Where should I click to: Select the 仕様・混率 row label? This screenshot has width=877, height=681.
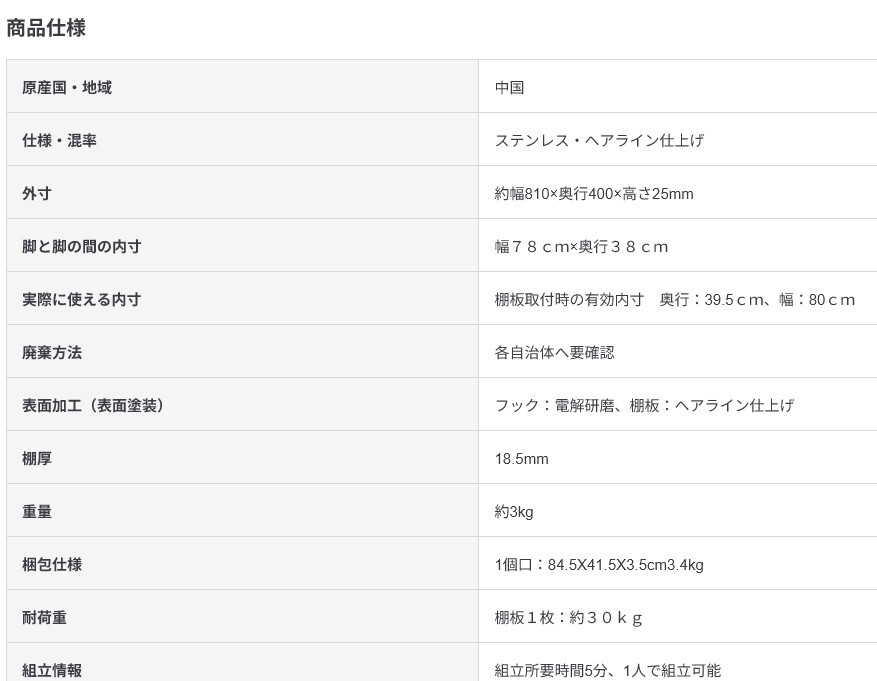pos(59,140)
